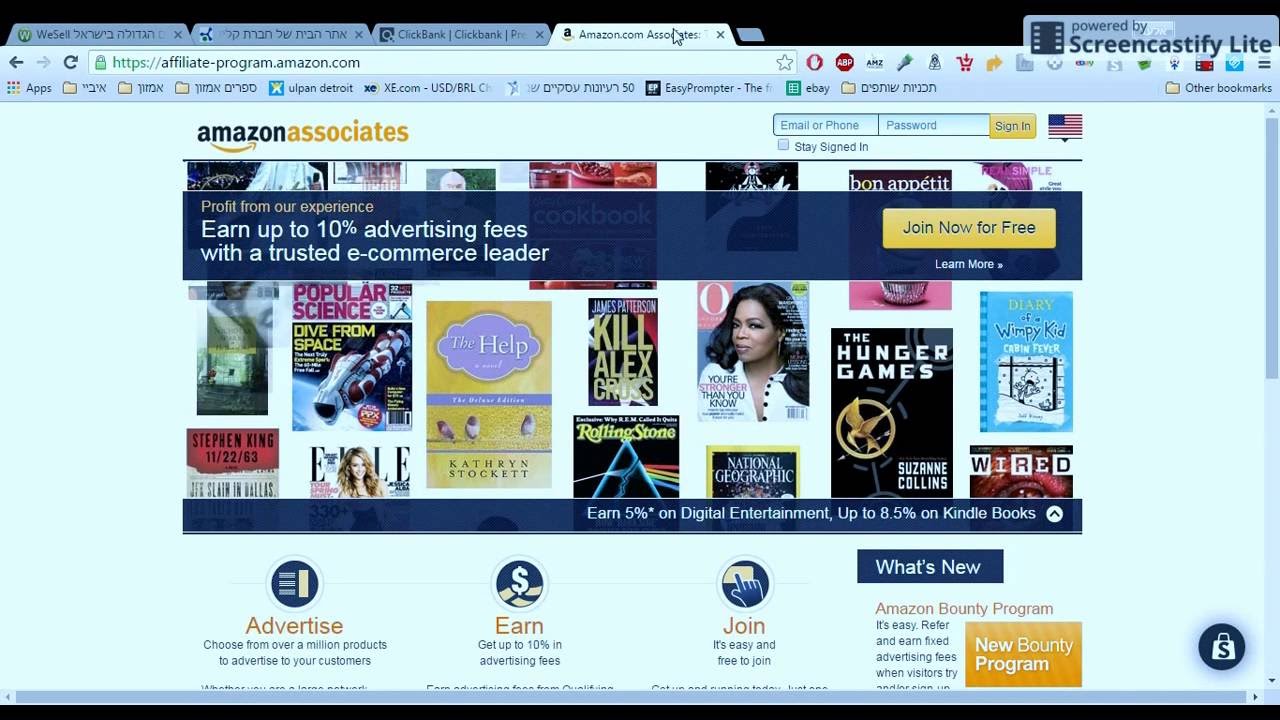Screen dimensions: 1280x720
Task: Click the floating shopping bag lock icon
Action: 1222,647
